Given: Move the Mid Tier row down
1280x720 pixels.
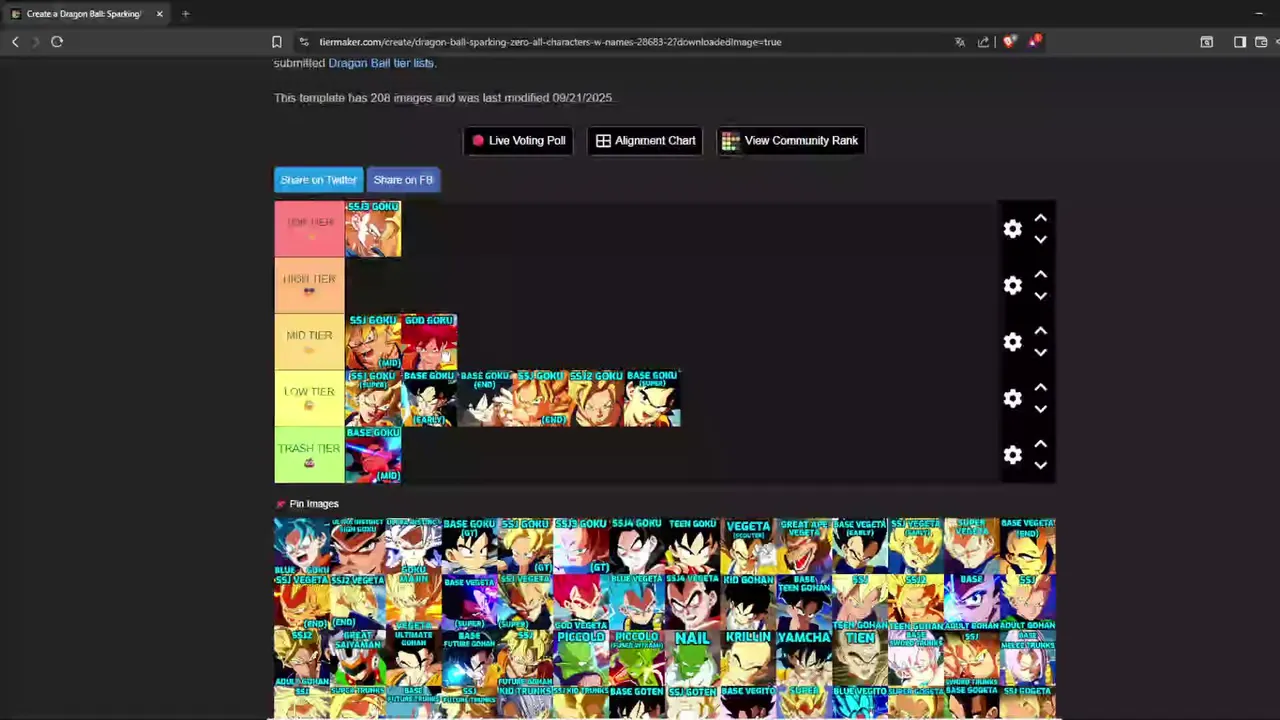Looking at the screenshot, I should (1041, 353).
